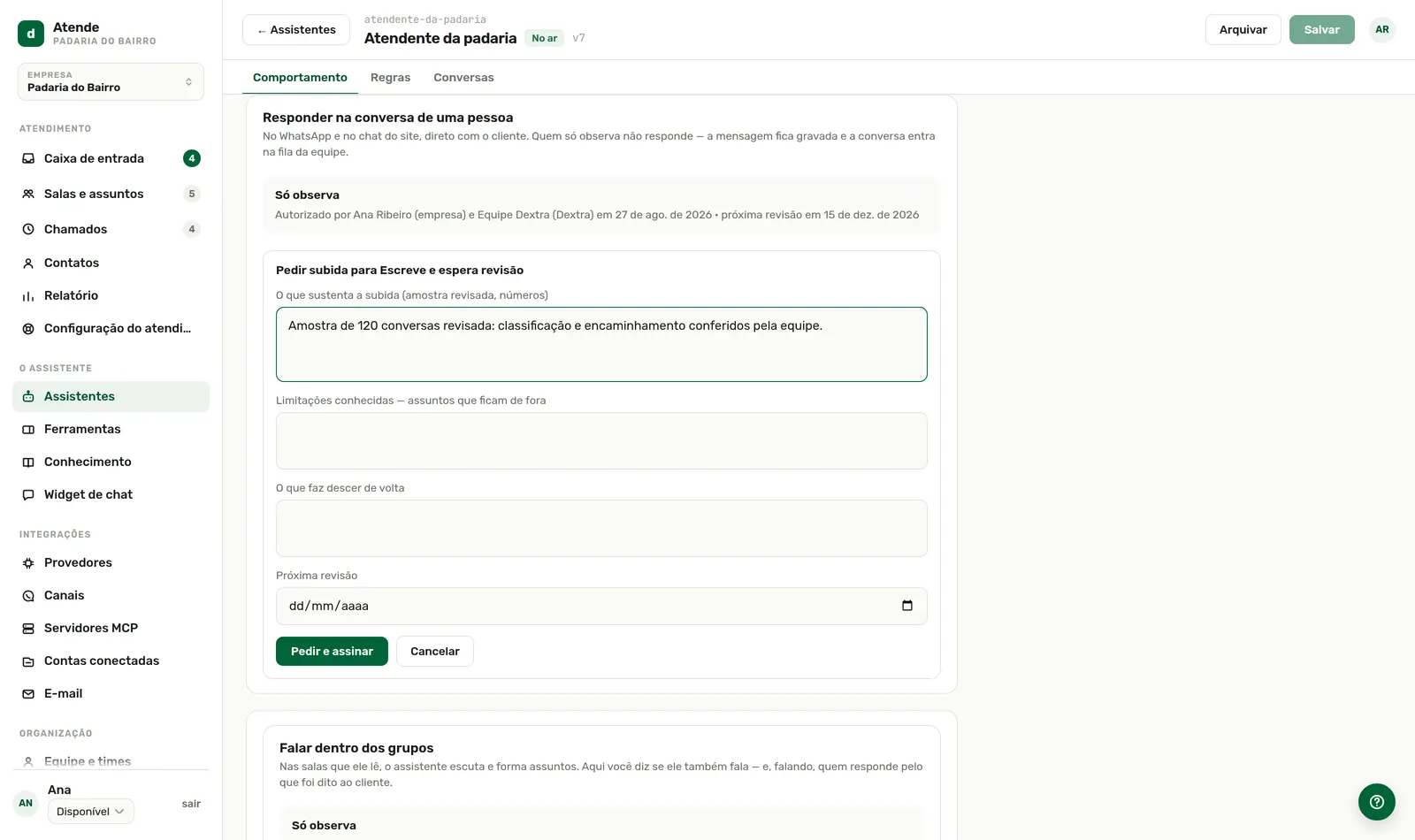Open Equipe e times in sidebar
The image size is (1415, 840).
[x=111, y=761]
